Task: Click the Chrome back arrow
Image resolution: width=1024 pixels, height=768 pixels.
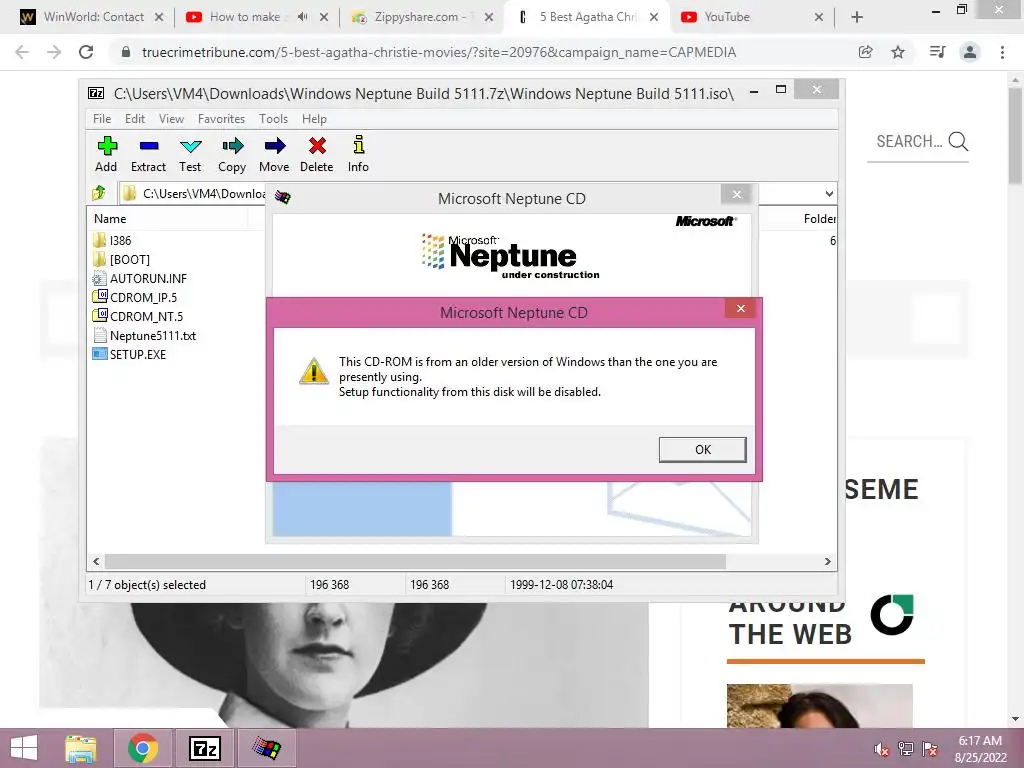Action: coord(22,52)
